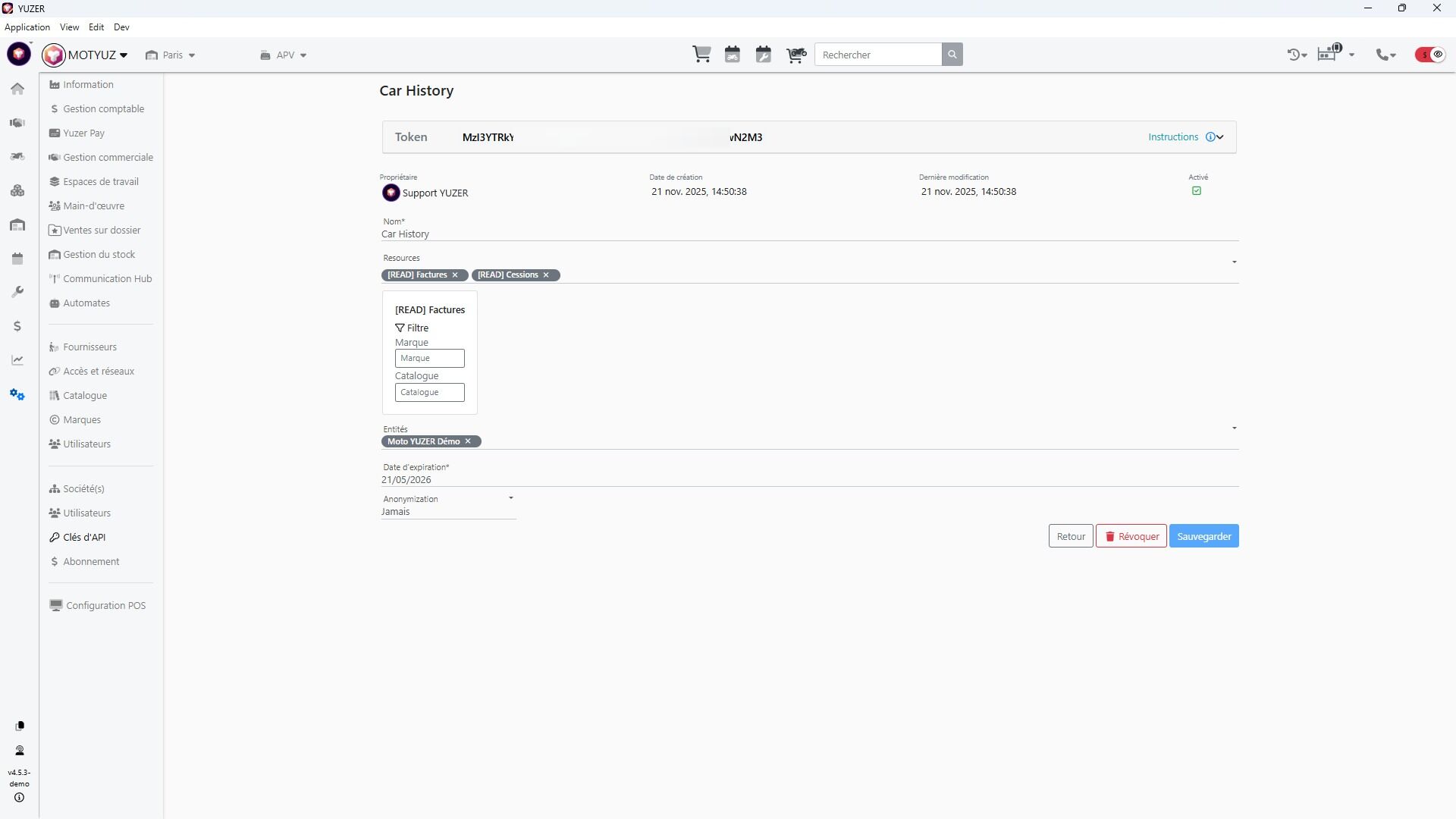This screenshot has height=819, width=1456.
Task: Click the dollar sign icon in left sidebar
Action: point(17,326)
